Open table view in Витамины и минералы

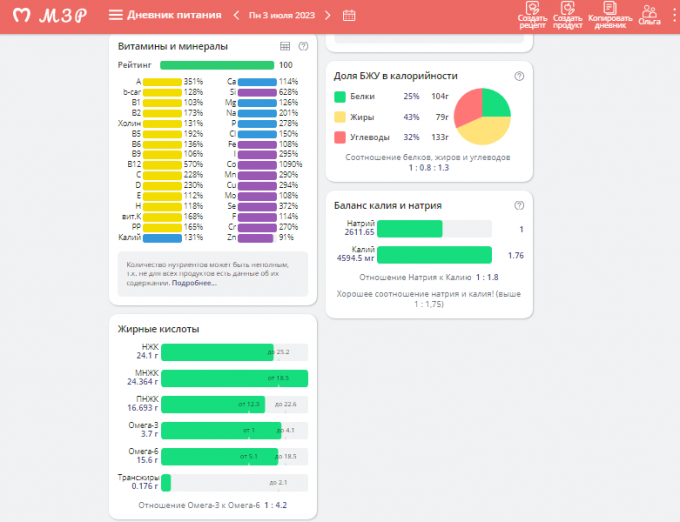point(285,46)
